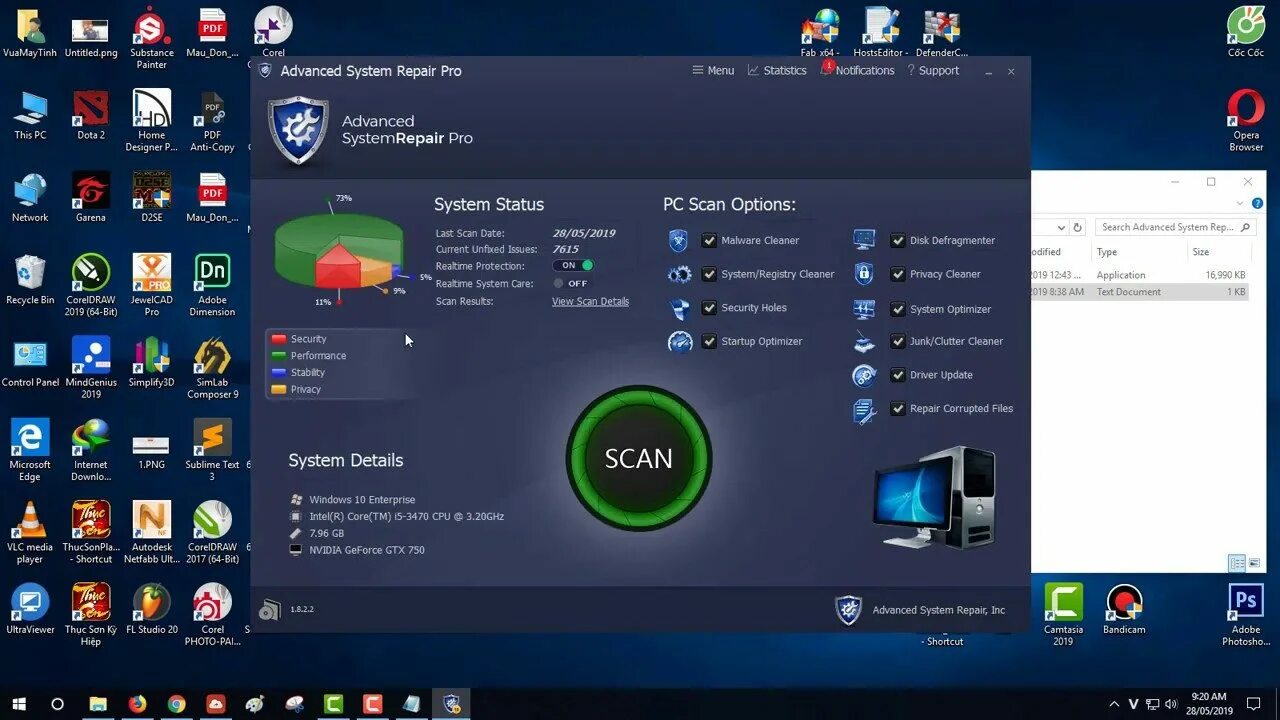Open Opera Browser desktop icon
Viewport: 1280px width, 720px height.
(1246, 121)
